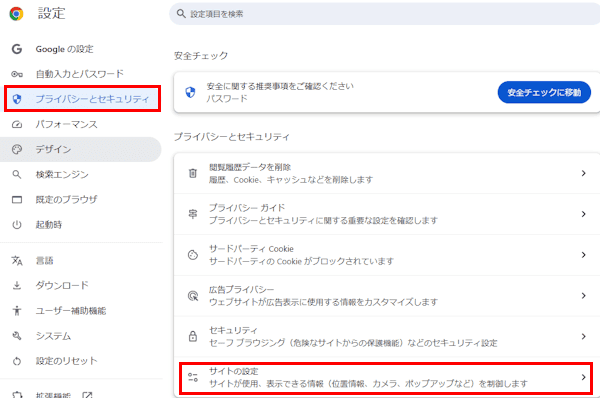This screenshot has width=600, height=398.
Task: Click the browser window icon for 既定のブラウザ
Action: pos(17,200)
